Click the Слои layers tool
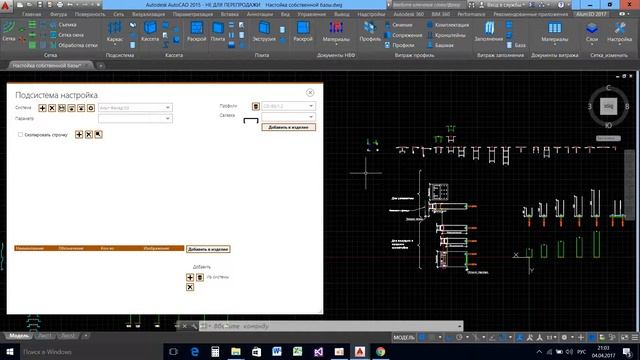640x360 pixels. click(x=592, y=32)
